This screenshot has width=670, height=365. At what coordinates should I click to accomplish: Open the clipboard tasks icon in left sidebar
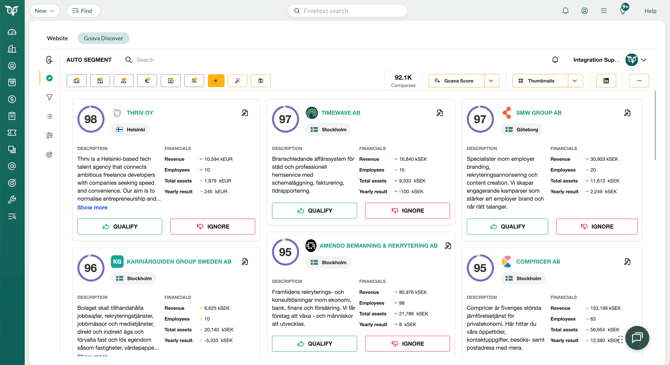click(x=12, y=116)
